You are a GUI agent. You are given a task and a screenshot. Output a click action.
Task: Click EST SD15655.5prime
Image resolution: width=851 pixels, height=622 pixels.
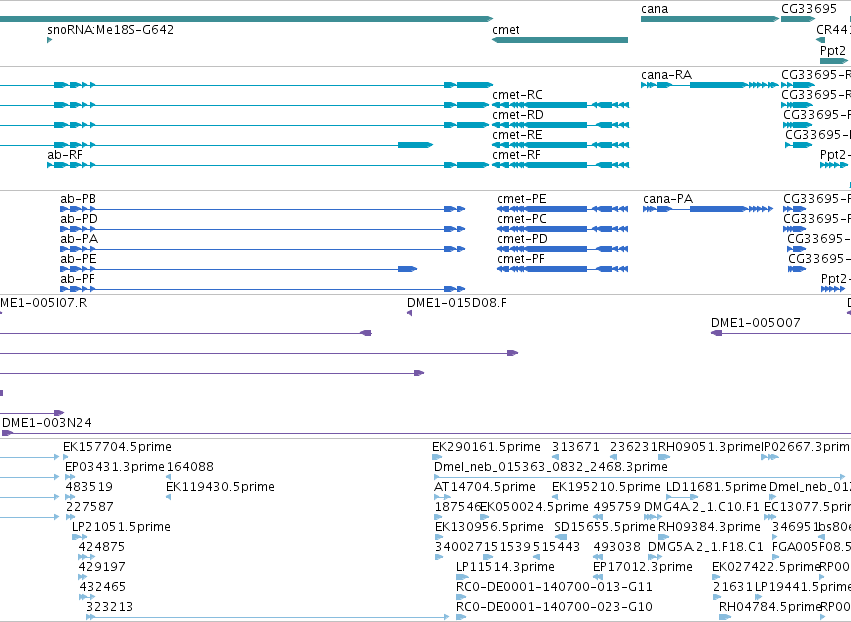[x=605, y=527]
